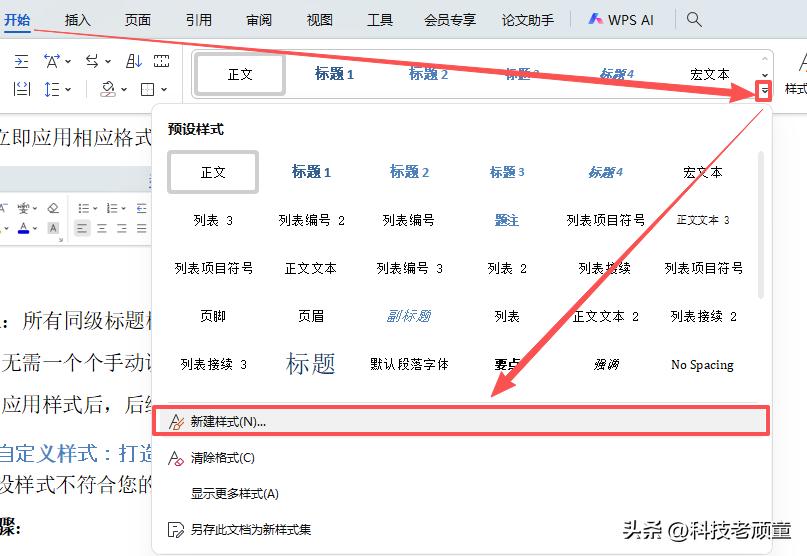Click the increase indent icon in the ribbon
Image resolution: width=807 pixels, height=556 pixels.
tap(21, 61)
